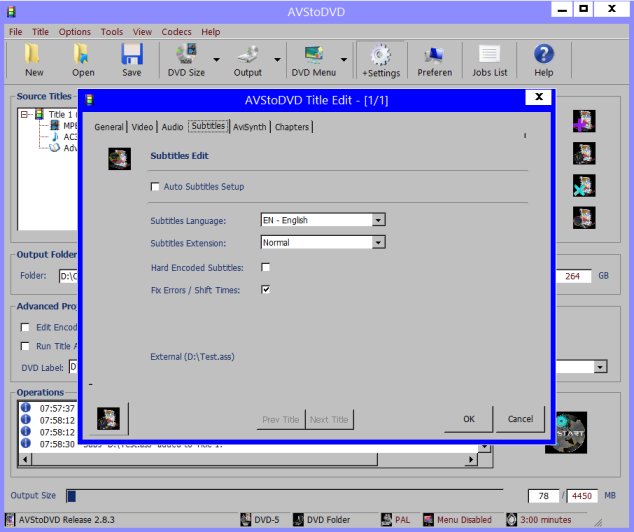The height and width of the screenshot is (532, 634).
Task: Click the Operations scroll right arrow
Action: tap(471, 460)
